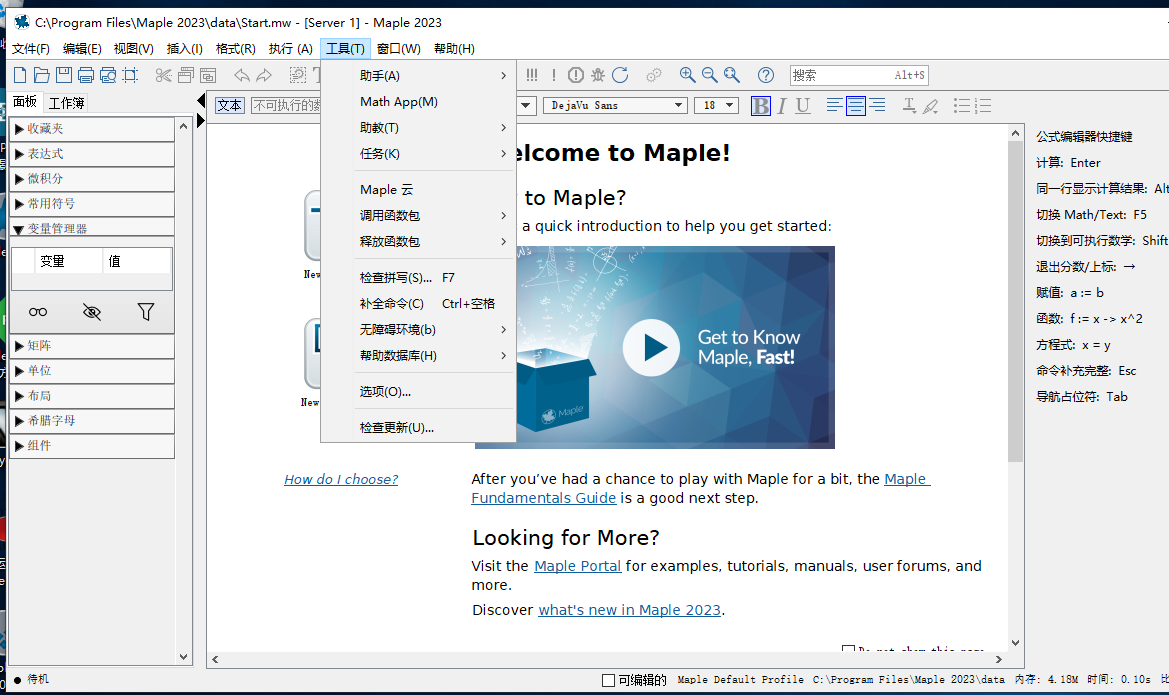
Task: Toggle center alignment button
Action: pyautogui.click(x=856, y=106)
